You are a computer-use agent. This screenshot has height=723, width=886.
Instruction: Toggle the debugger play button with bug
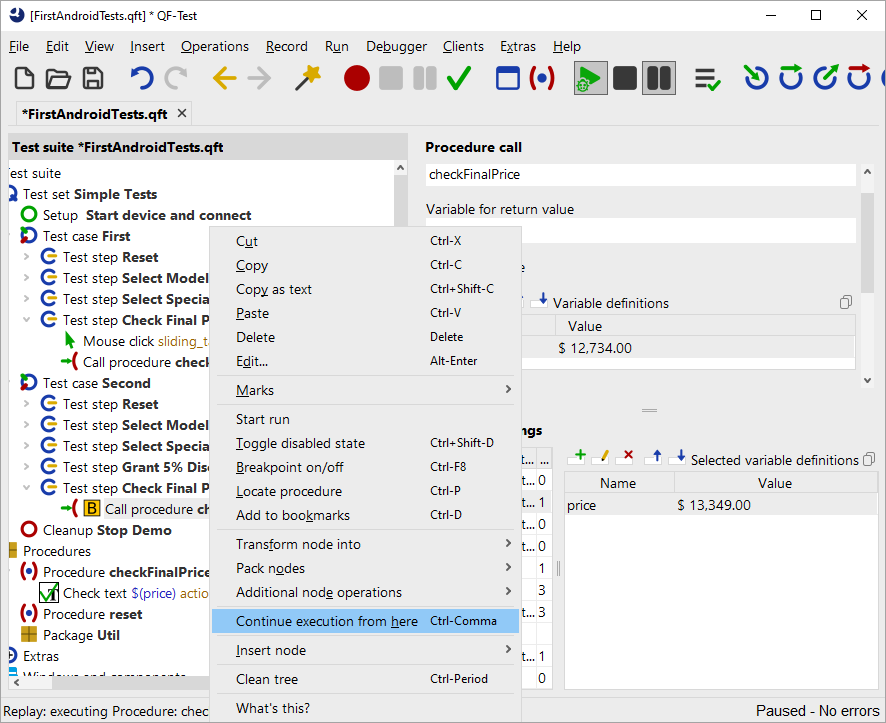(590, 78)
